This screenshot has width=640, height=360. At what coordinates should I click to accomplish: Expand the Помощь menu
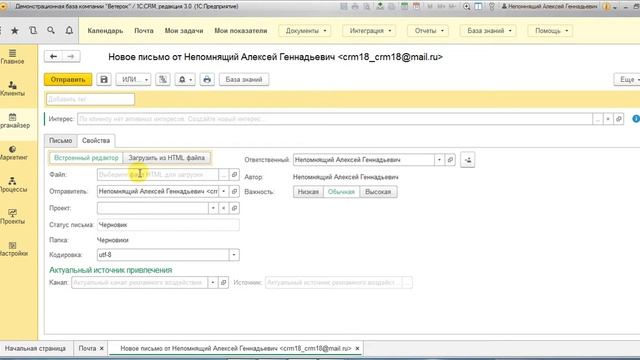(x=551, y=31)
